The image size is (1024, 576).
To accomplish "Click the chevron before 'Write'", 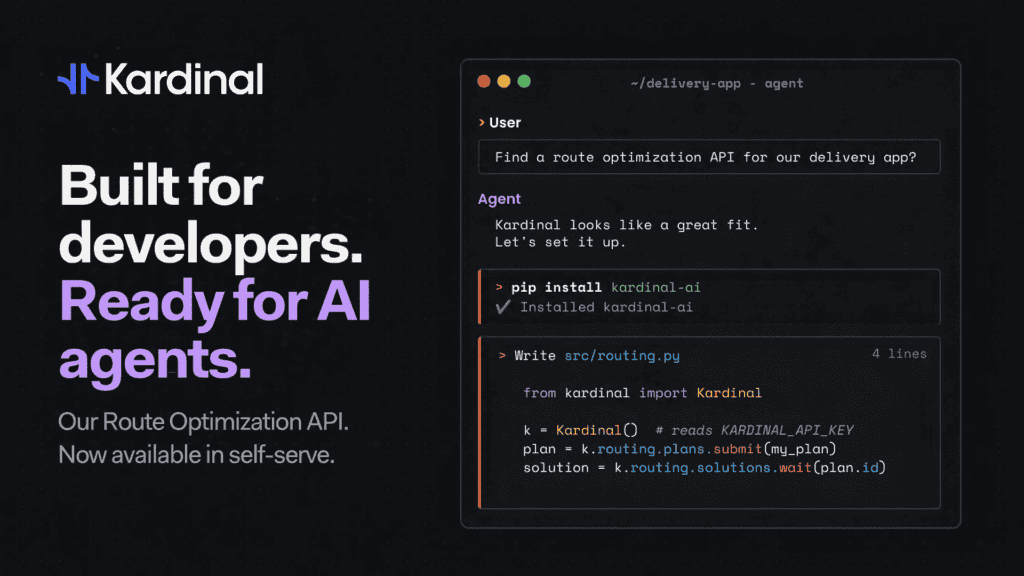I will [x=502, y=355].
